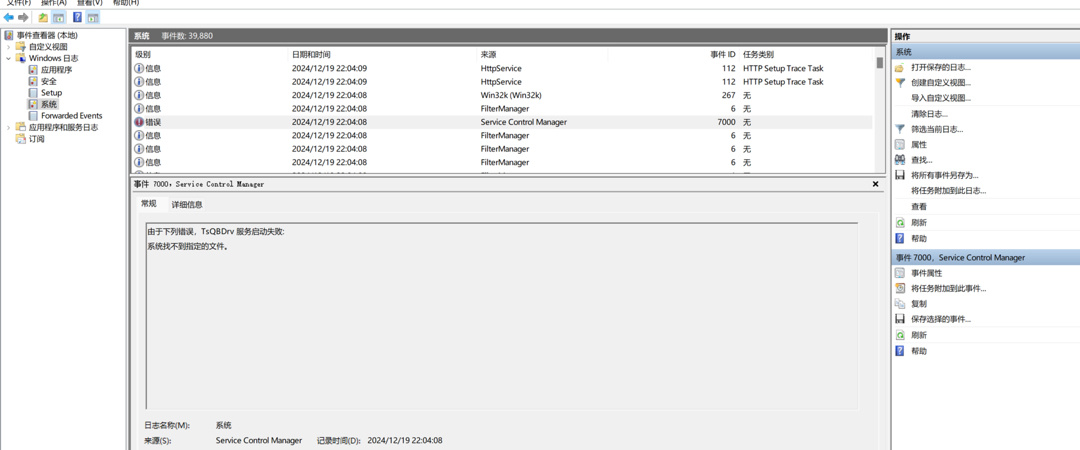Switch to the 详细信息 tab
Image resolution: width=1080 pixels, height=450 pixels.
[187, 205]
